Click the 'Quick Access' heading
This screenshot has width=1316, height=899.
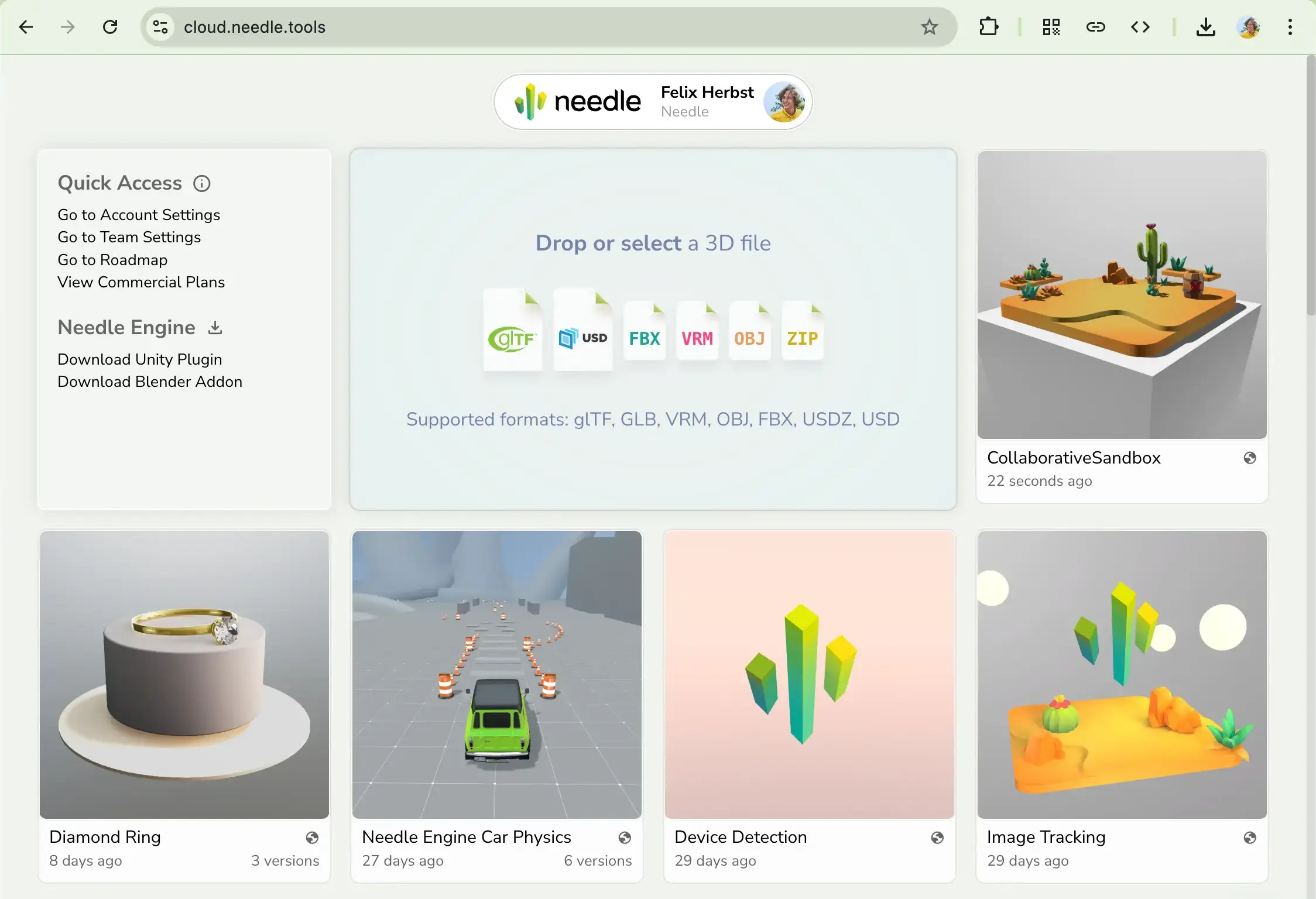coord(119,183)
